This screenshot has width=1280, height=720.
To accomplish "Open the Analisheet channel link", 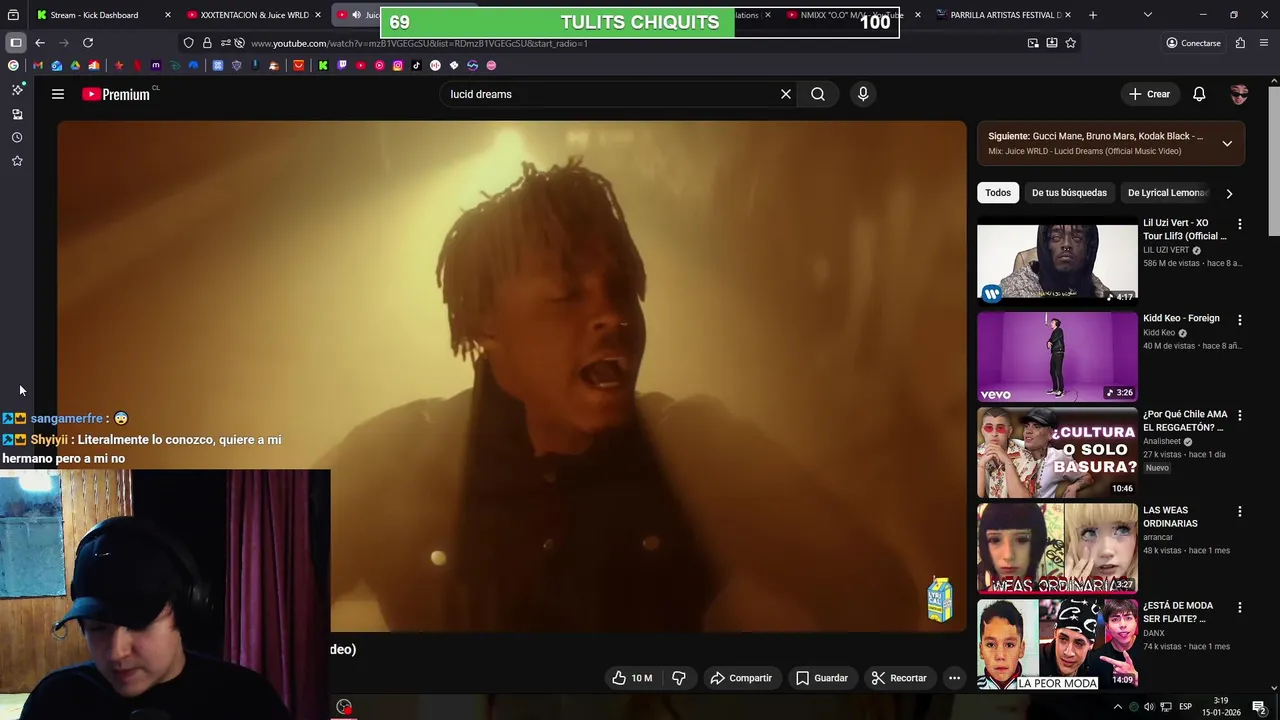I will (1161, 441).
